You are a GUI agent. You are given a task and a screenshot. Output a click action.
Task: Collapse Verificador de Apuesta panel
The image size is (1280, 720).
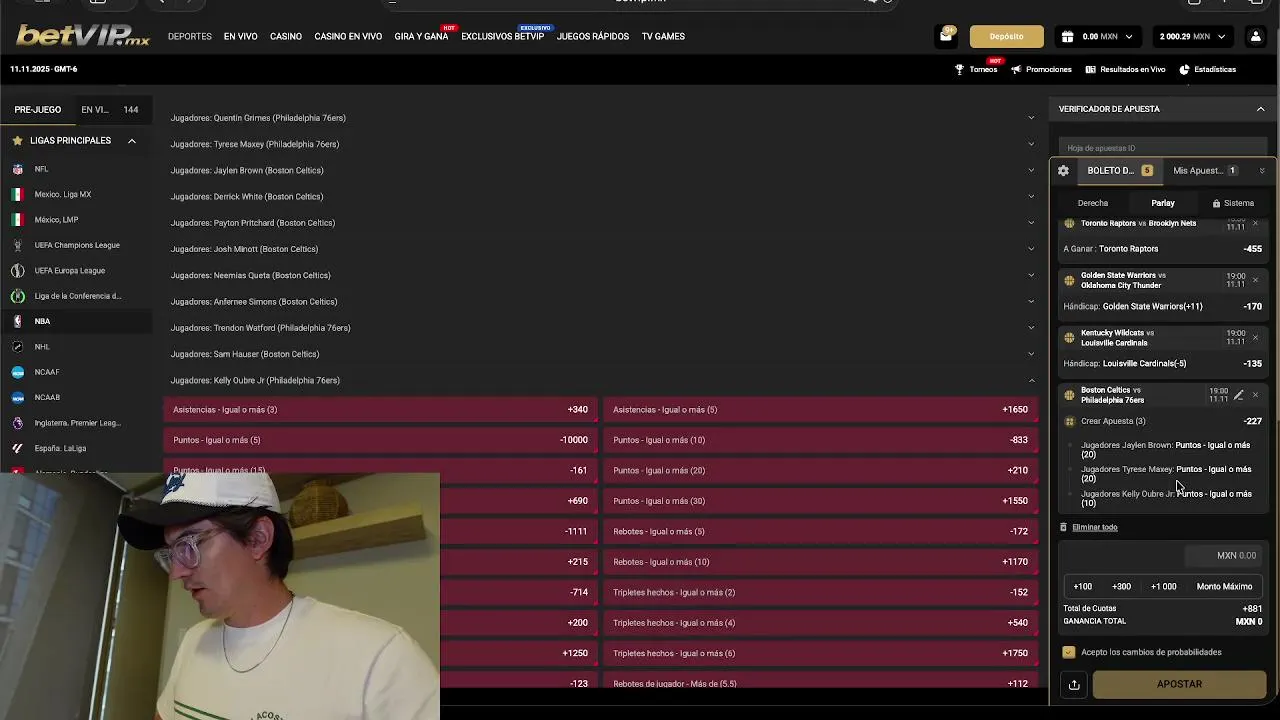[1260, 109]
